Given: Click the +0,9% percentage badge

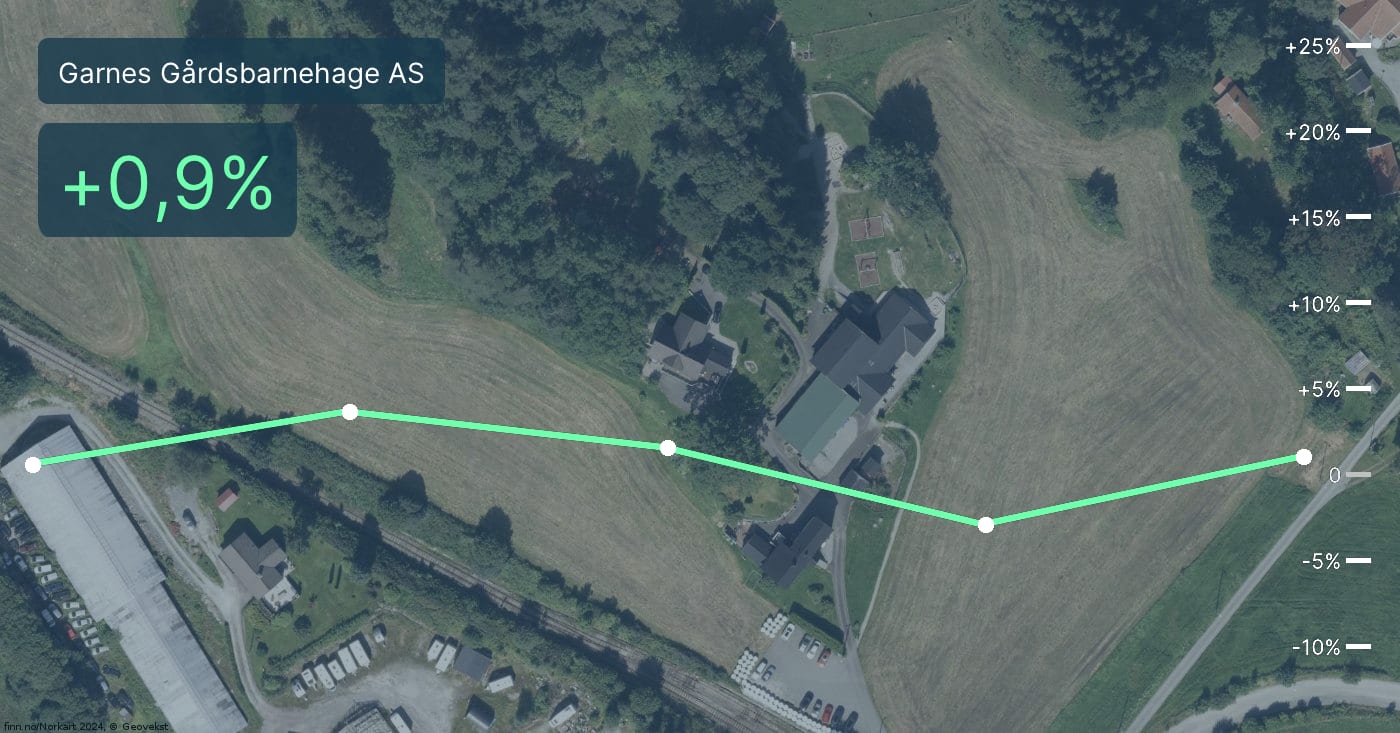Looking at the screenshot, I should click(x=167, y=181).
